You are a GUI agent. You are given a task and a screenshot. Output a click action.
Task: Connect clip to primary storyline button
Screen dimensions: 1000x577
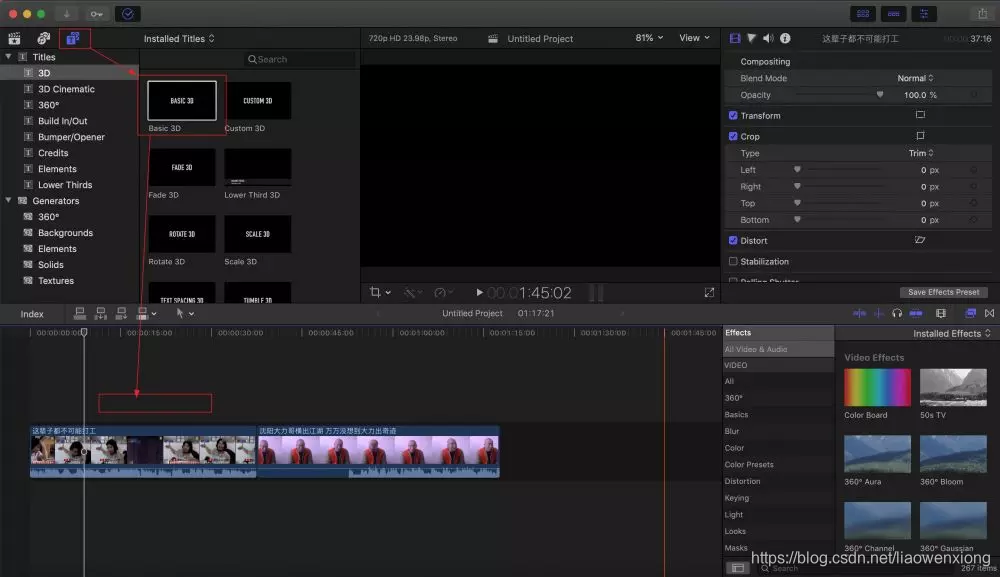(80, 313)
